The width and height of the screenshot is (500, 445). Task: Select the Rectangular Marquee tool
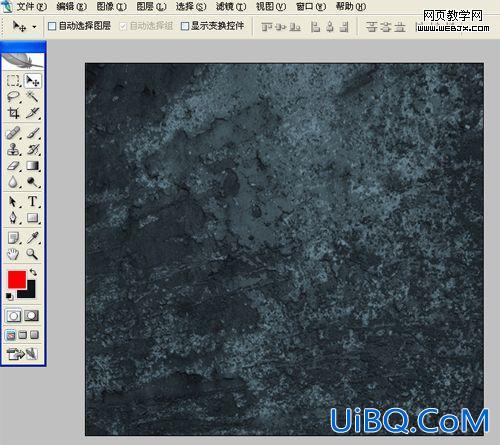point(13,81)
